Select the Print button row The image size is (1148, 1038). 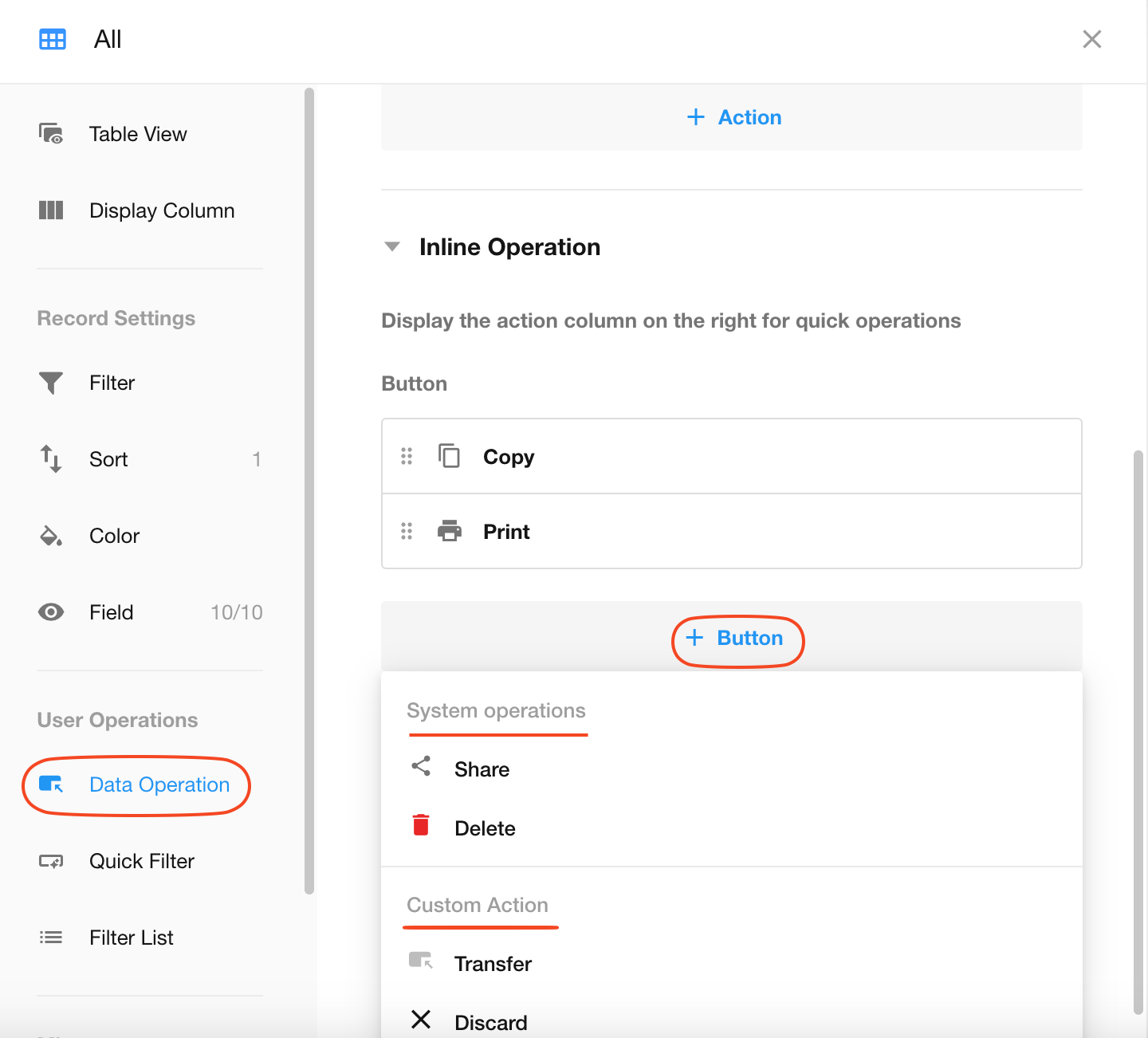point(731,532)
